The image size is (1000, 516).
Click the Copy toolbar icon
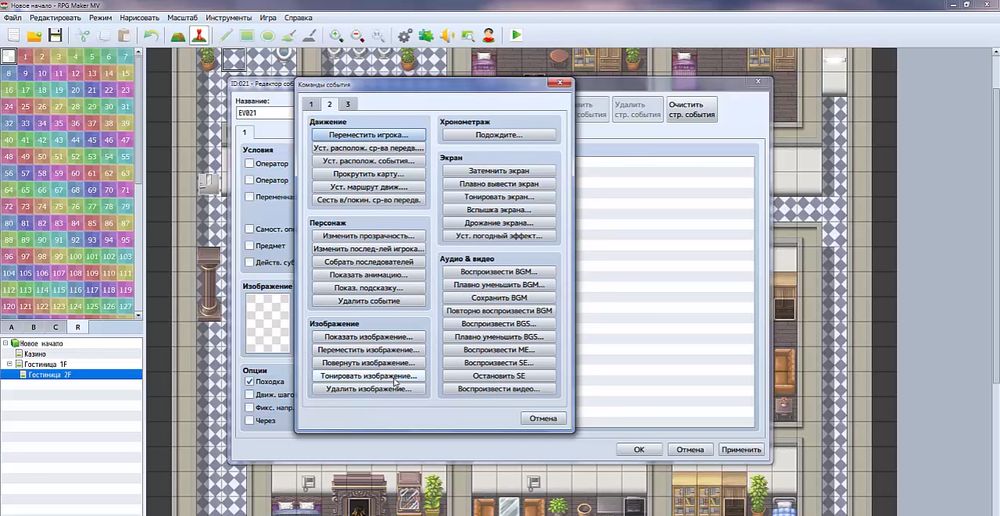click(104, 36)
